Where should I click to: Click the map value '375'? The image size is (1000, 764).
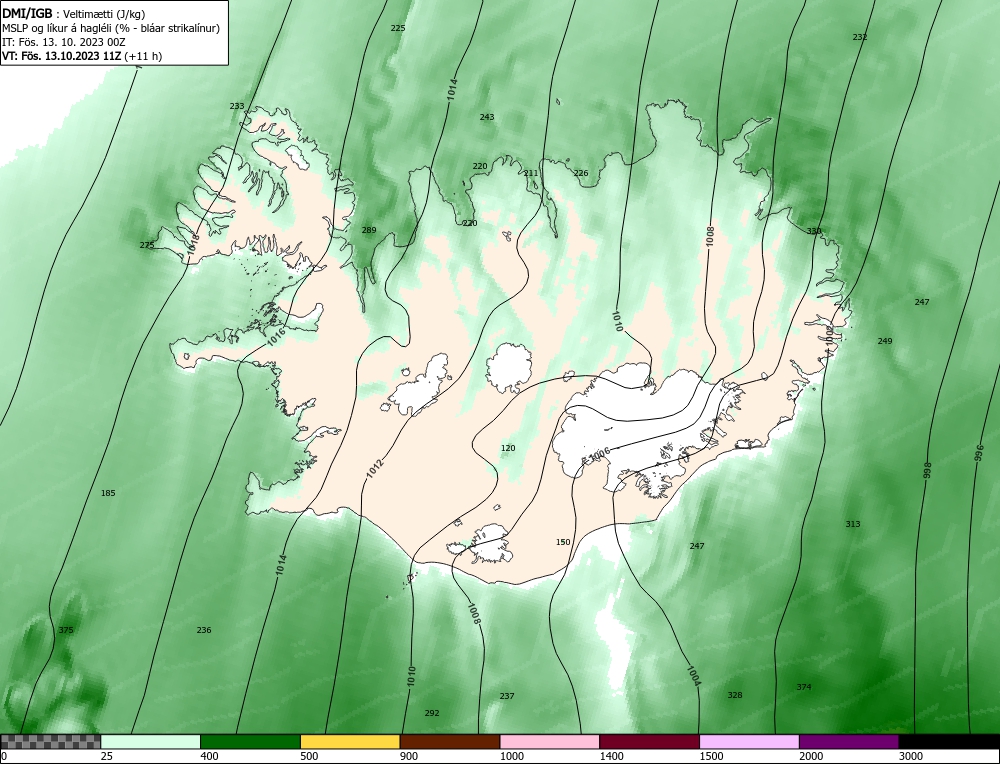(66, 630)
